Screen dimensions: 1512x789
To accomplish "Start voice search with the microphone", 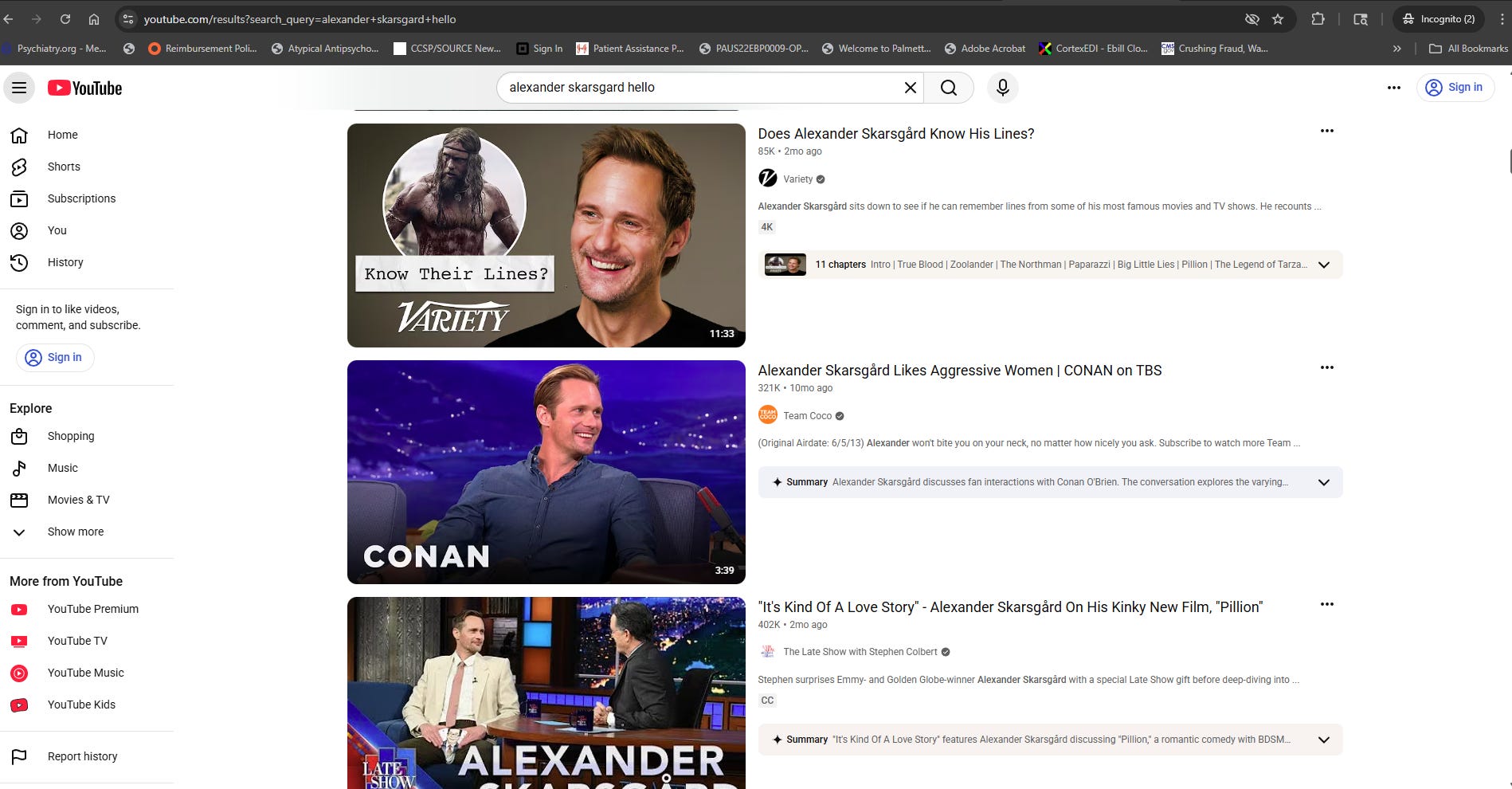I will [x=1002, y=88].
